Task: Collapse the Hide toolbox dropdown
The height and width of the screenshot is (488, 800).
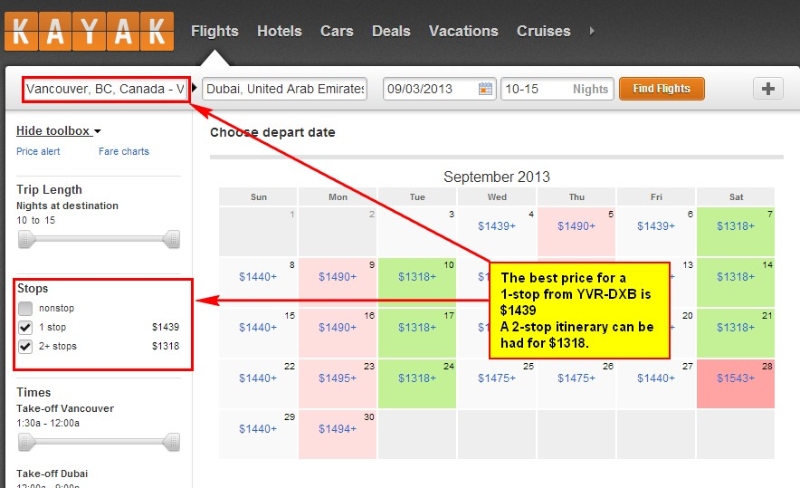Action: (x=58, y=131)
